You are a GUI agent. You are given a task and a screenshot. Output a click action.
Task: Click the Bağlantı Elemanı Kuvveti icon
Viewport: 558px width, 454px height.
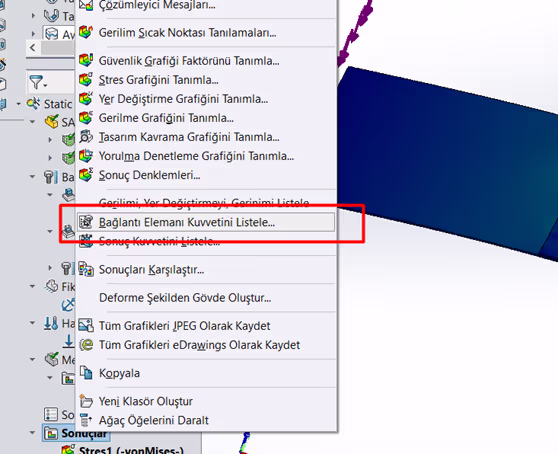[x=86, y=222]
